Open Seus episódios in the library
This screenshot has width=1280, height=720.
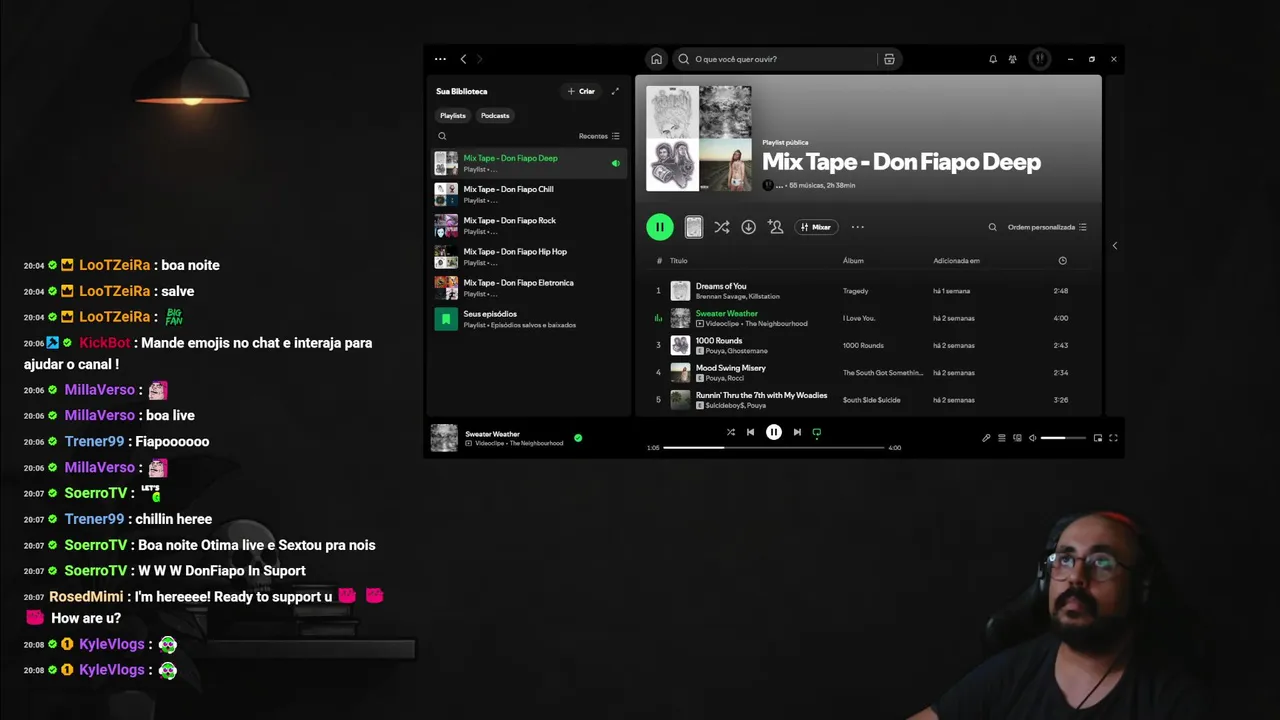click(529, 319)
